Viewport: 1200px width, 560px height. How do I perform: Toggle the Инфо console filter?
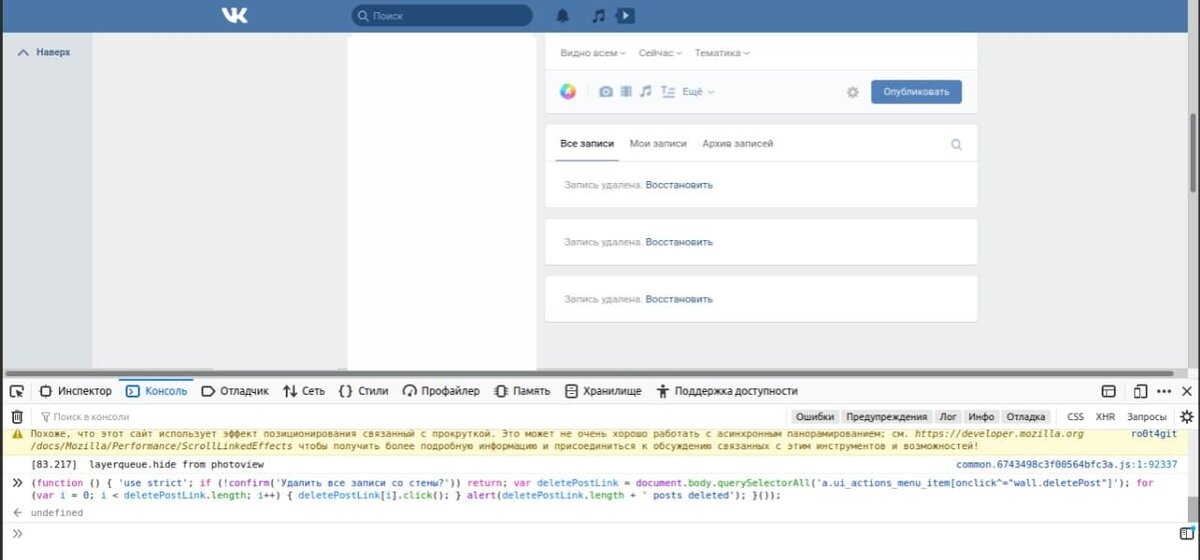[982, 416]
